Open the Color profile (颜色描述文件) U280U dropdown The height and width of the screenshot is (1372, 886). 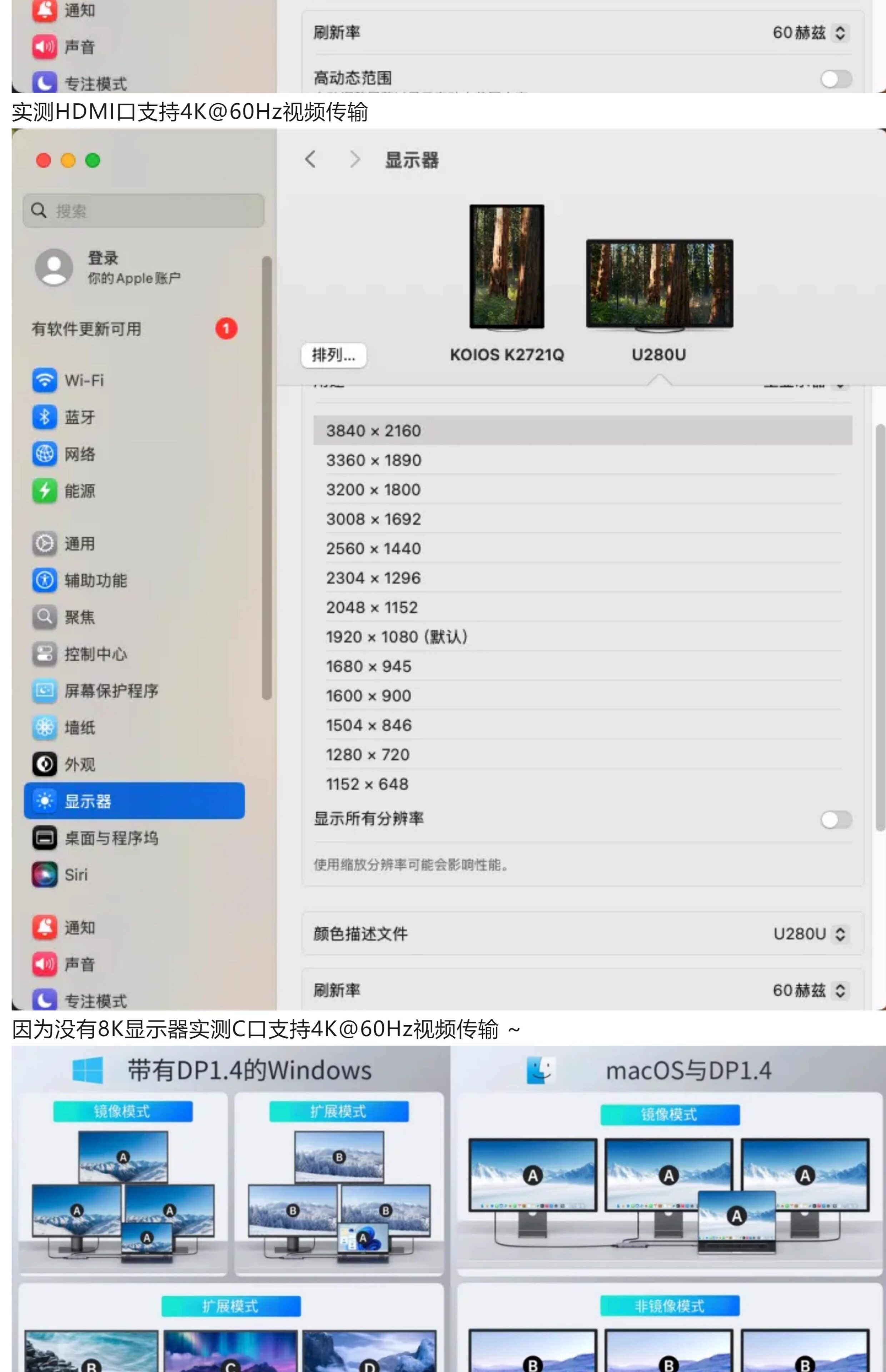[x=811, y=934]
